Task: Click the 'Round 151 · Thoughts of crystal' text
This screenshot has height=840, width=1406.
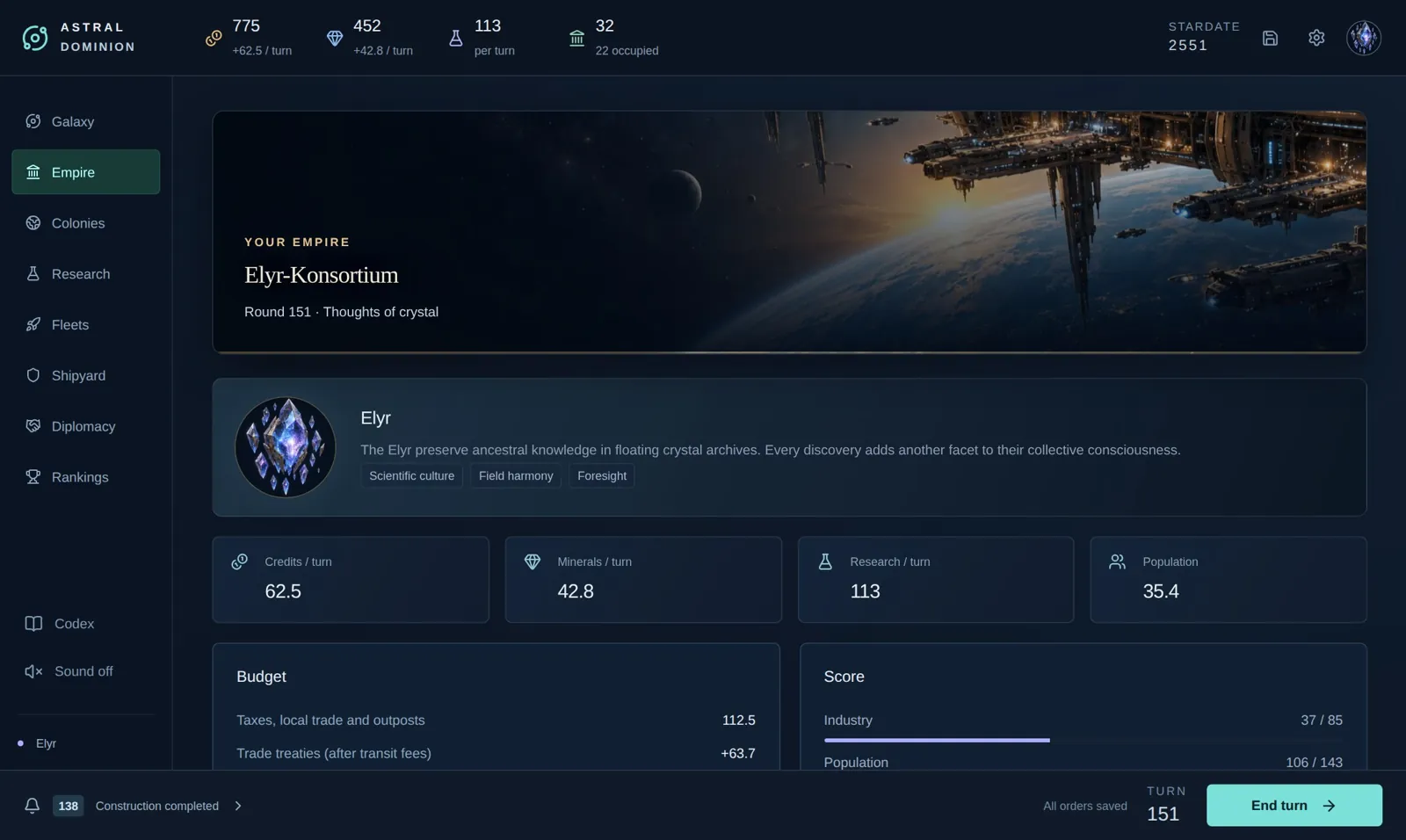Action: point(341,312)
